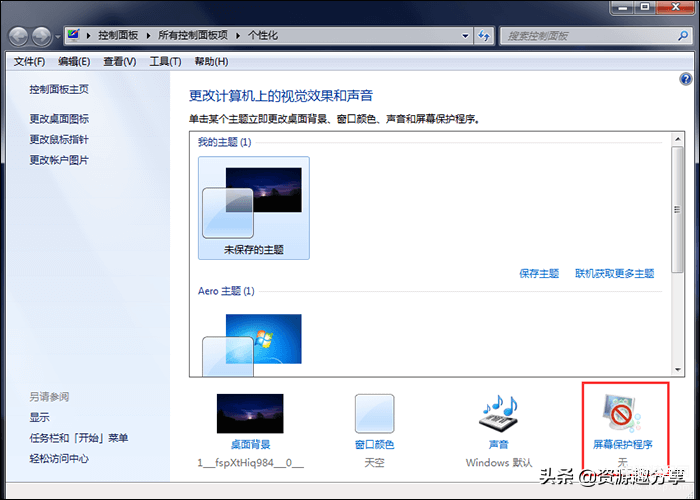The height and width of the screenshot is (500, 700).
Task: Open 任务栏和「开始」菜单 link
Action: click(79, 438)
